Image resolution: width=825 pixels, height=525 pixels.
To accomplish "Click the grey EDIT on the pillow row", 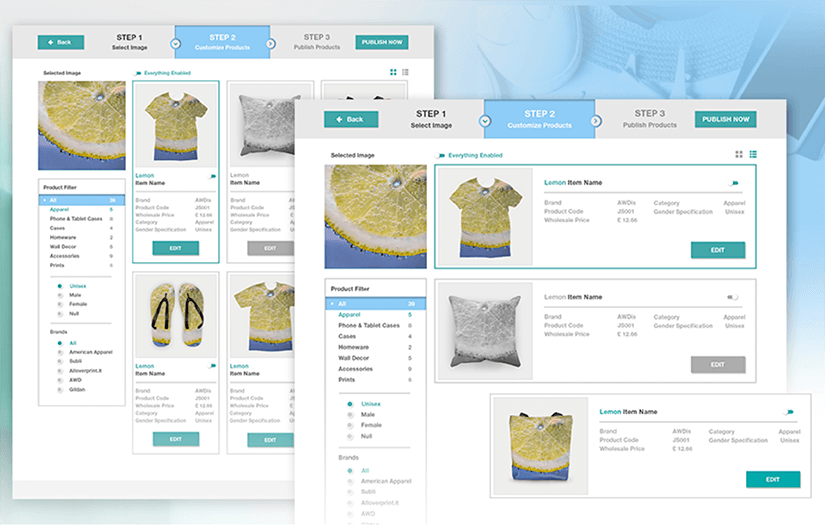I will click(x=718, y=365).
